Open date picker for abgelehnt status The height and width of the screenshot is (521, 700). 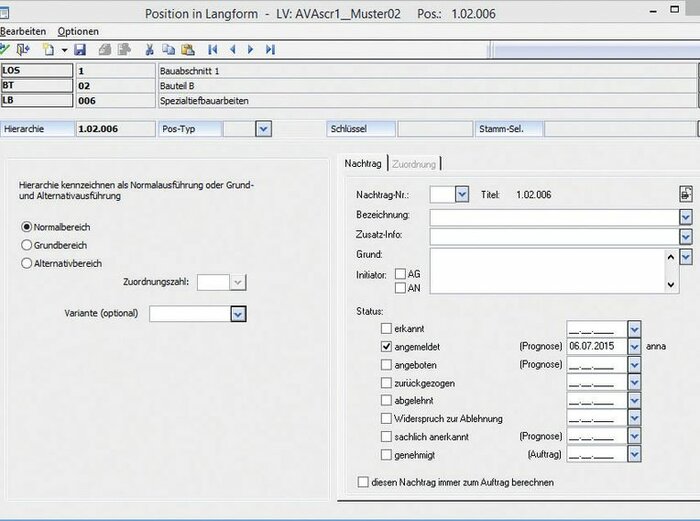[634, 400]
